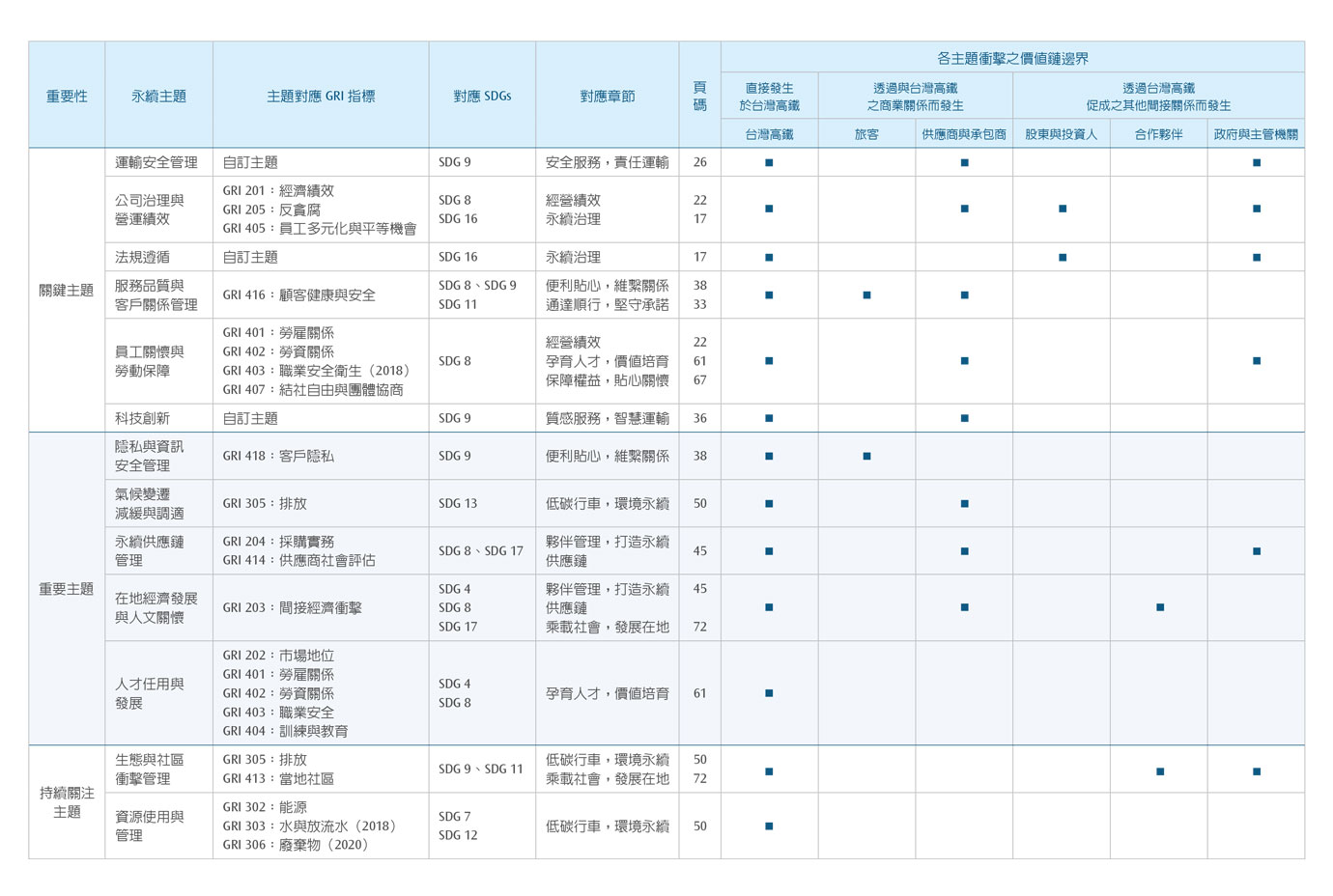The height and width of the screenshot is (896, 1333).
Task: Click the 直接發生於台灣高鐵 header cell
Action: (x=770, y=97)
